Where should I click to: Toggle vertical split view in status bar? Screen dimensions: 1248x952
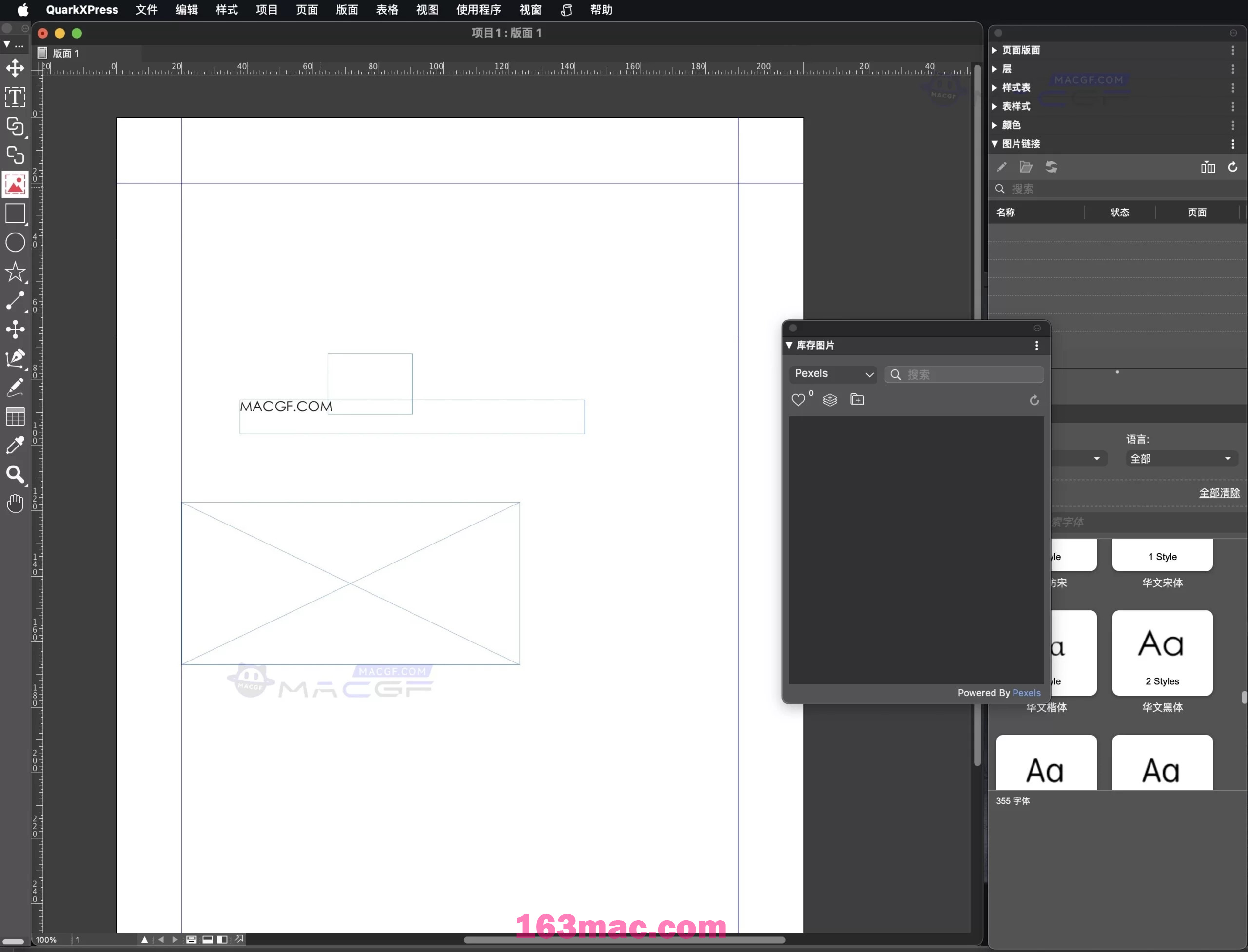pyautogui.click(x=223, y=940)
